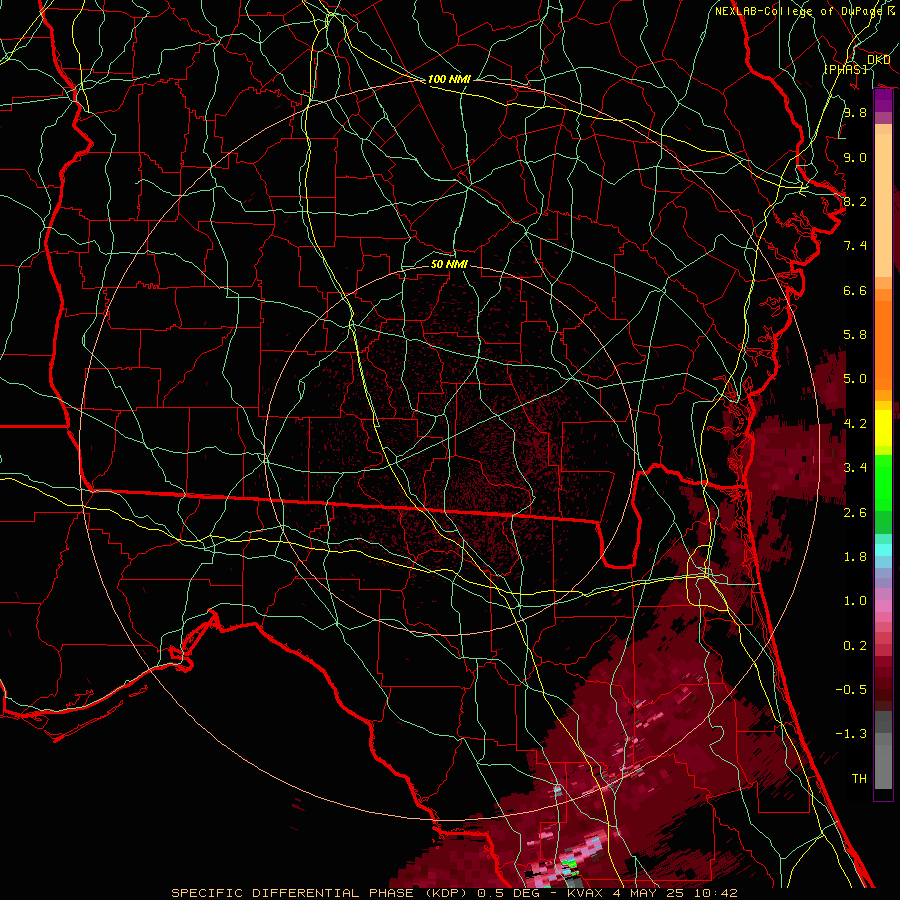Click the -0.5 legend value
This screenshot has height=900, width=900.
coord(851,690)
